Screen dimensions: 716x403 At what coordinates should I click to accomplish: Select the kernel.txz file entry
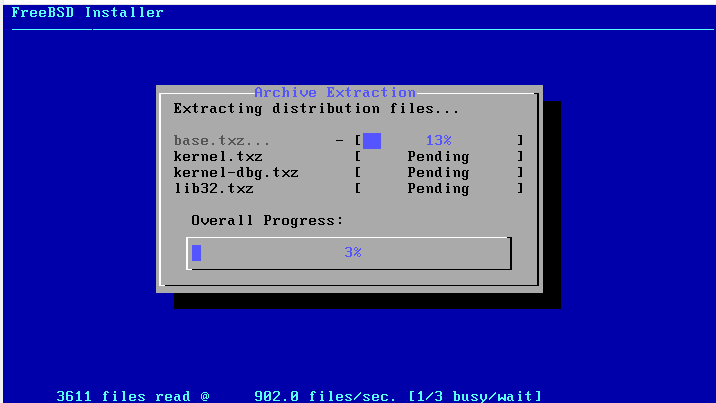coord(218,157)
